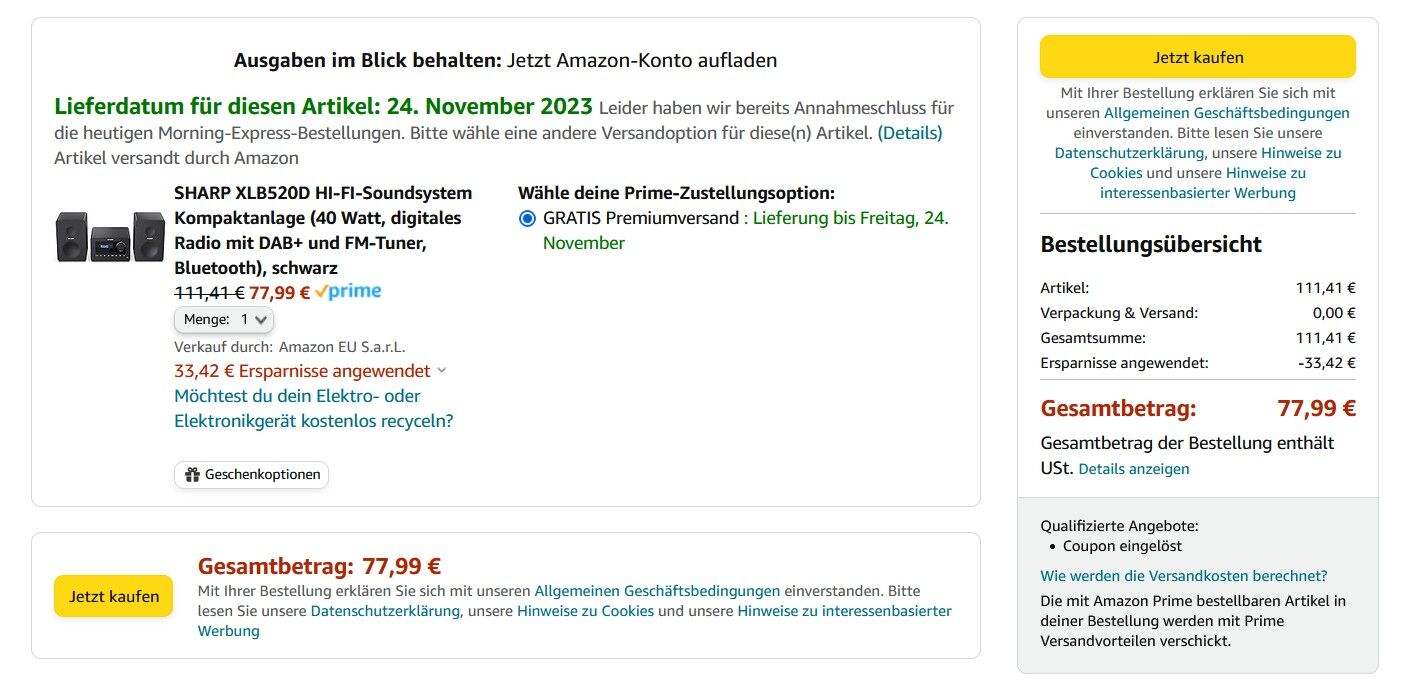
Task: Click the SHARP XLB520D product title
Action: [x=323, y=230]
